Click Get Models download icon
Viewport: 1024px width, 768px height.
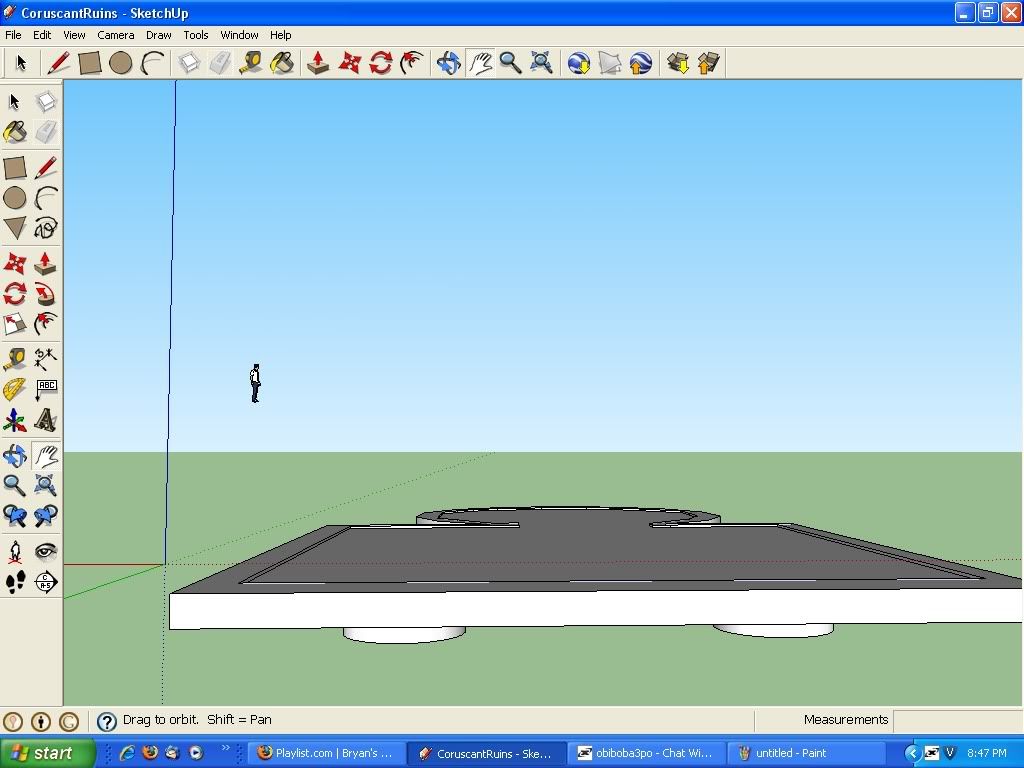(678, 63)
